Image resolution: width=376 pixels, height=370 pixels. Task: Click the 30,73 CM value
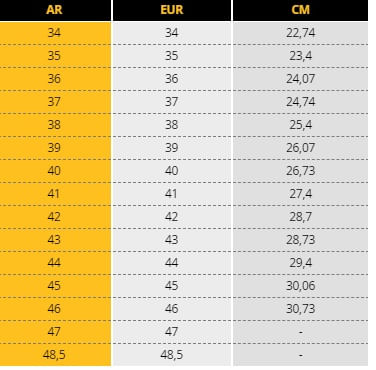[300, 309]
